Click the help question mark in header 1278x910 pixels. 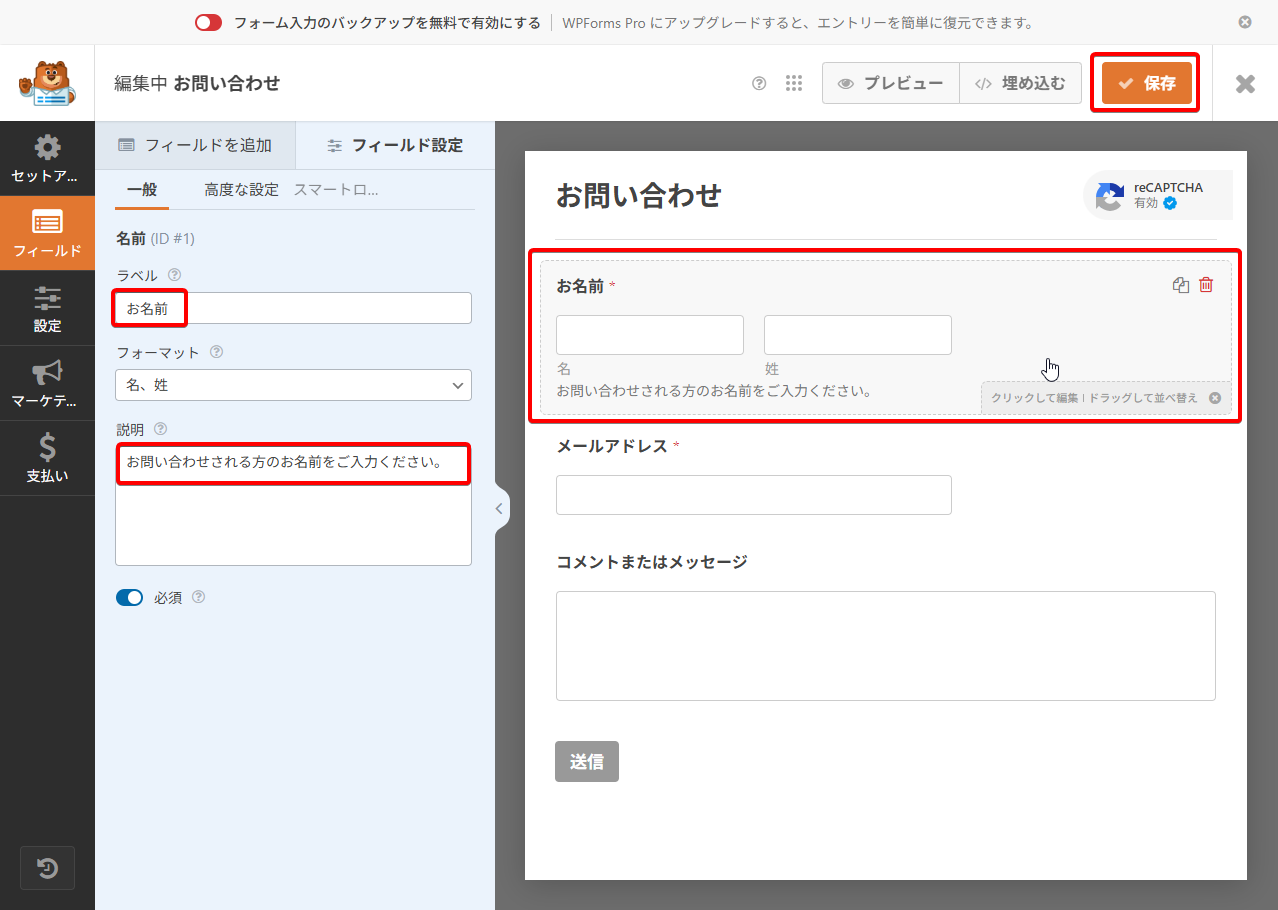(x=759, y=84)
